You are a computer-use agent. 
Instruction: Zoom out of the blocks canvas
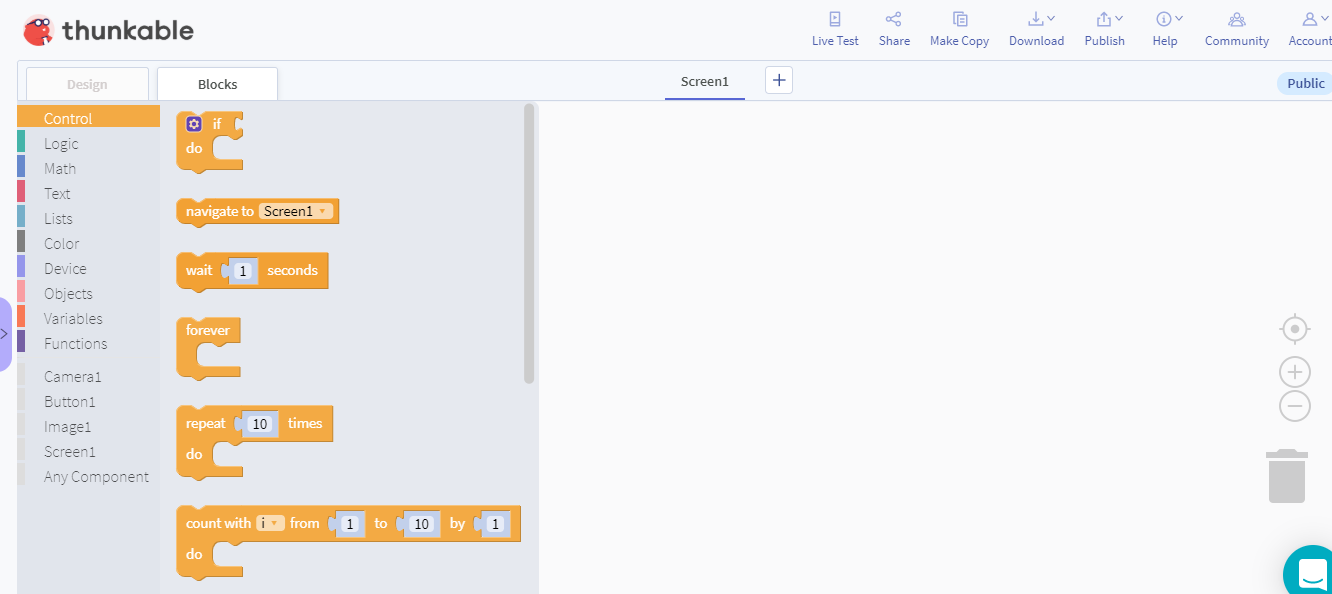(1294, 406)
